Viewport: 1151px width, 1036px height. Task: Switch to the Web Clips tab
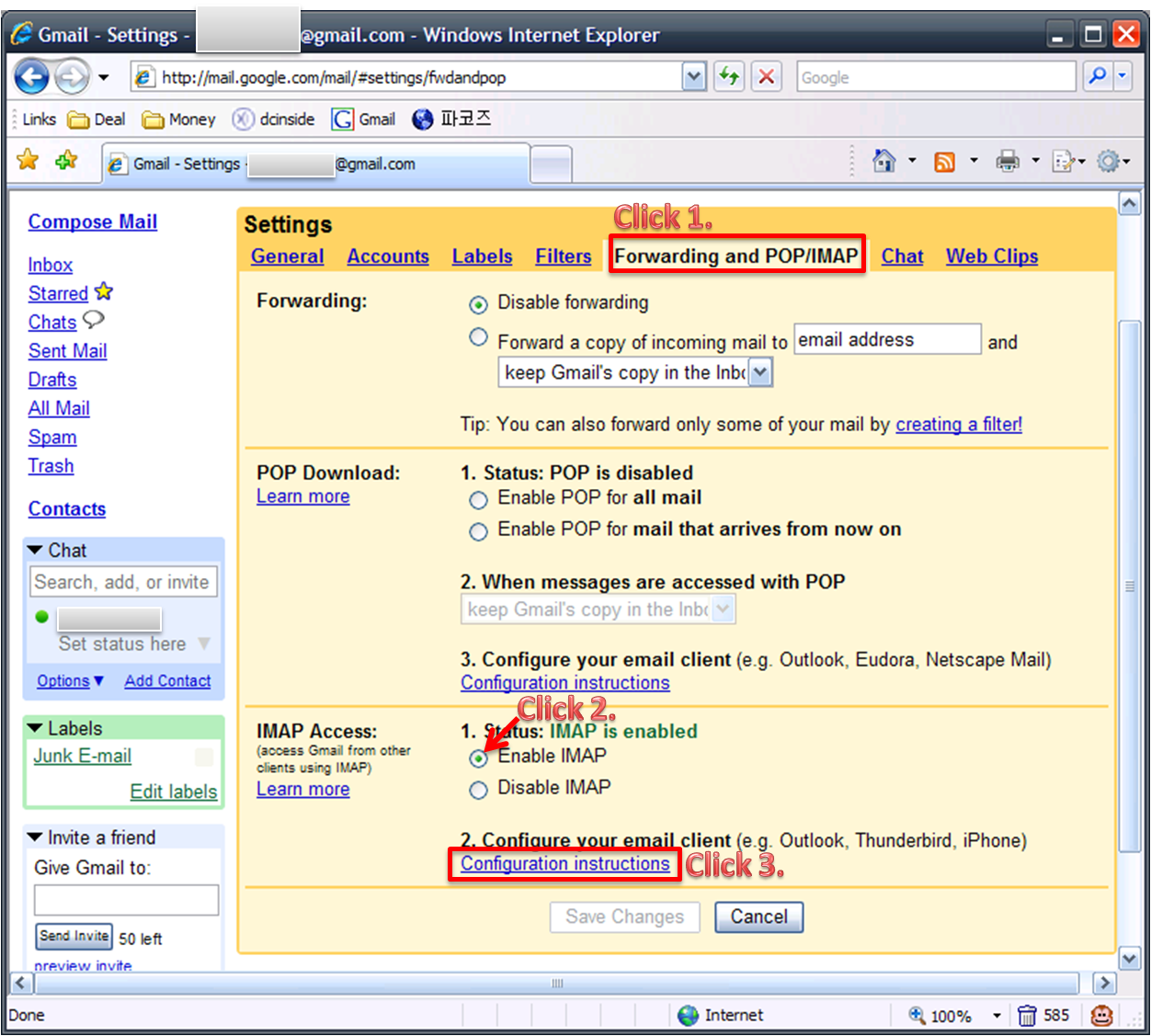coord(992,256)
